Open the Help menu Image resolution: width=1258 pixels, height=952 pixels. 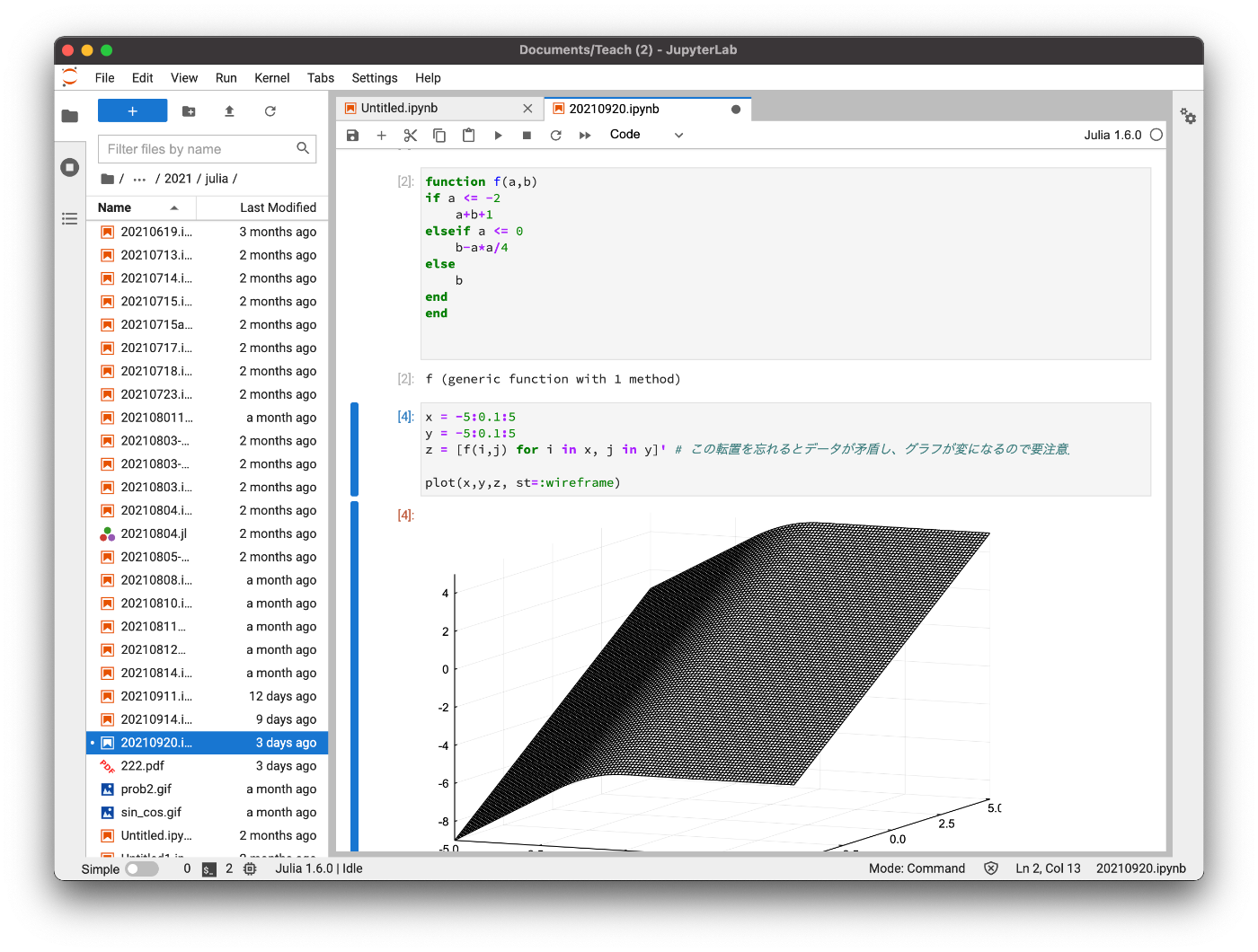428,78
